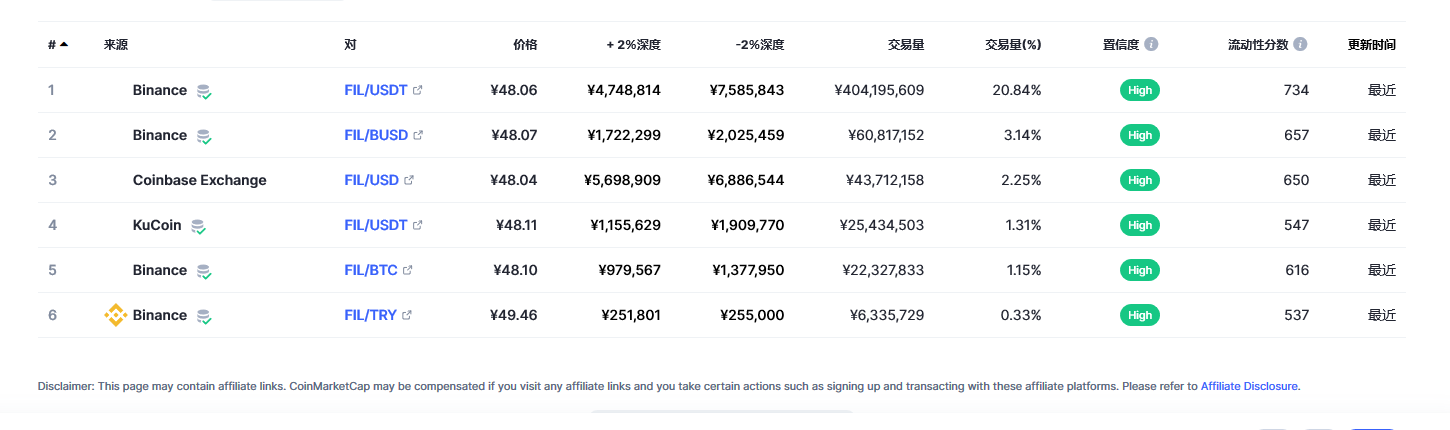
Task: Open the external link icon beside FIL/BUSD
Action: click(418, 135)
